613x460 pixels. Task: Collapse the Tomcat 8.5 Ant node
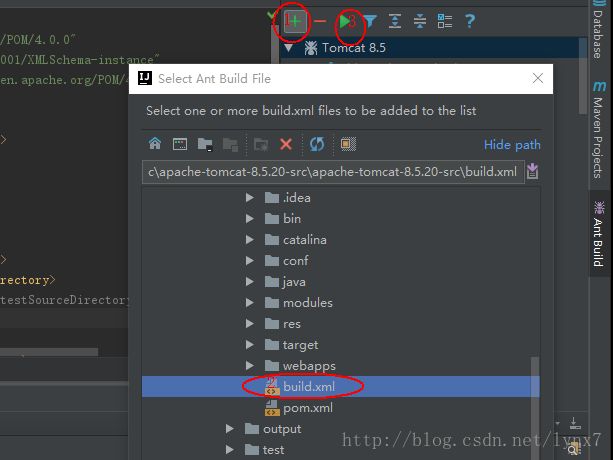tap(289, 48)
